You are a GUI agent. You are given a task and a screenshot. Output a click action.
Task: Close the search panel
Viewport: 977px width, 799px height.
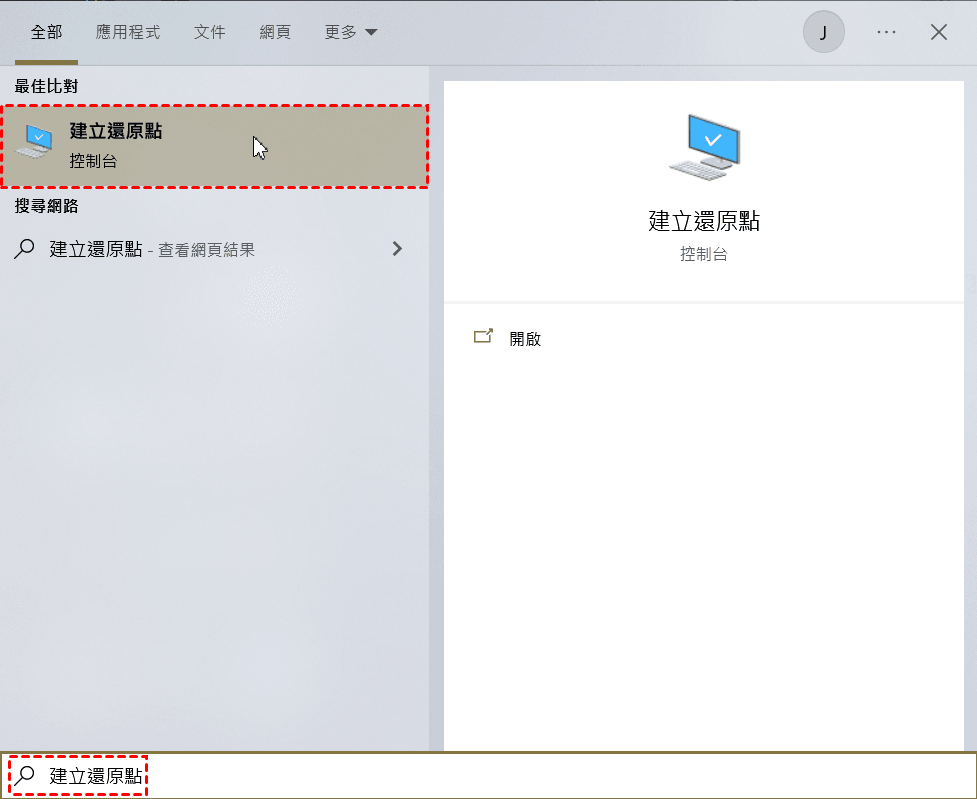[x=938, y=32]
